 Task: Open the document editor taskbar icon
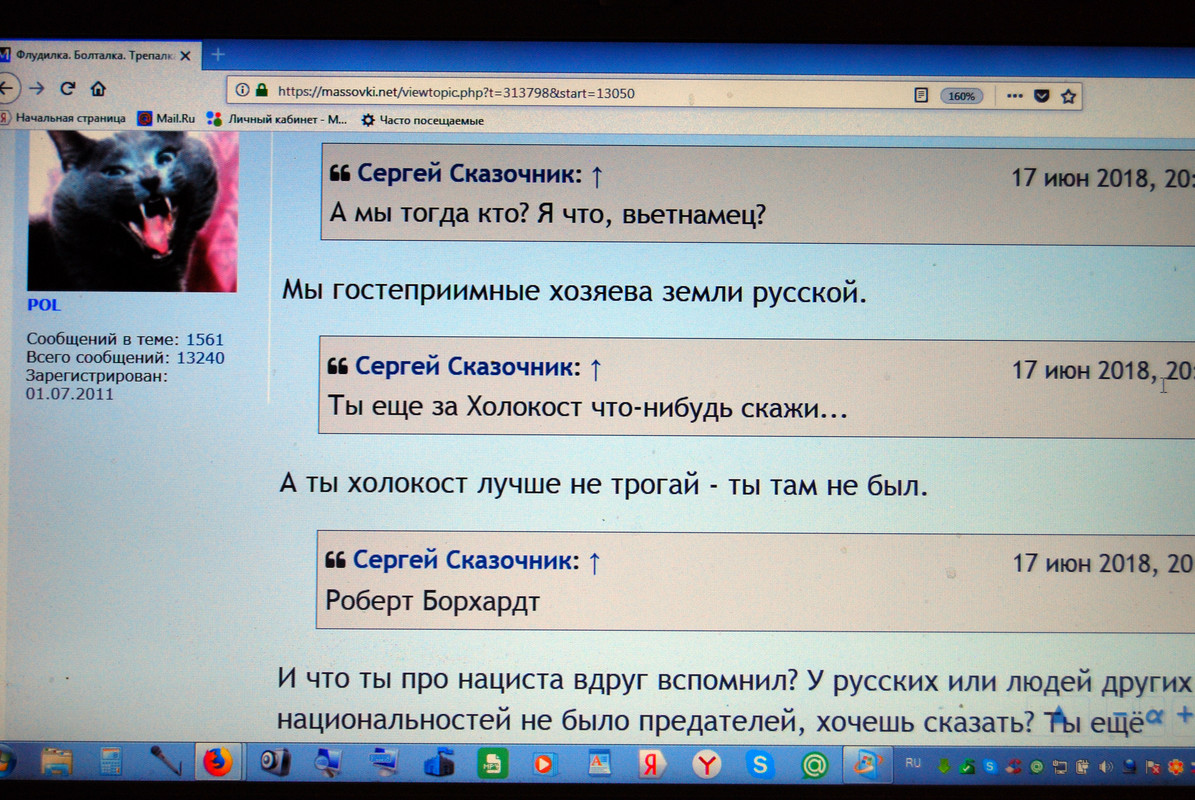(600, 763)
